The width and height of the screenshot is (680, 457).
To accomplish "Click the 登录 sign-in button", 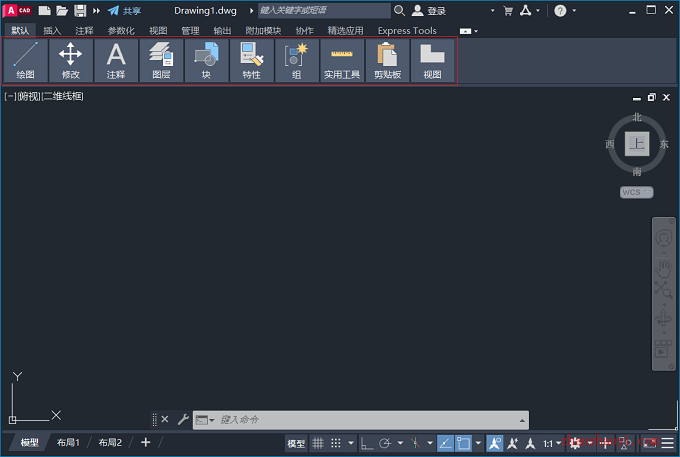I will pos(429,11).
